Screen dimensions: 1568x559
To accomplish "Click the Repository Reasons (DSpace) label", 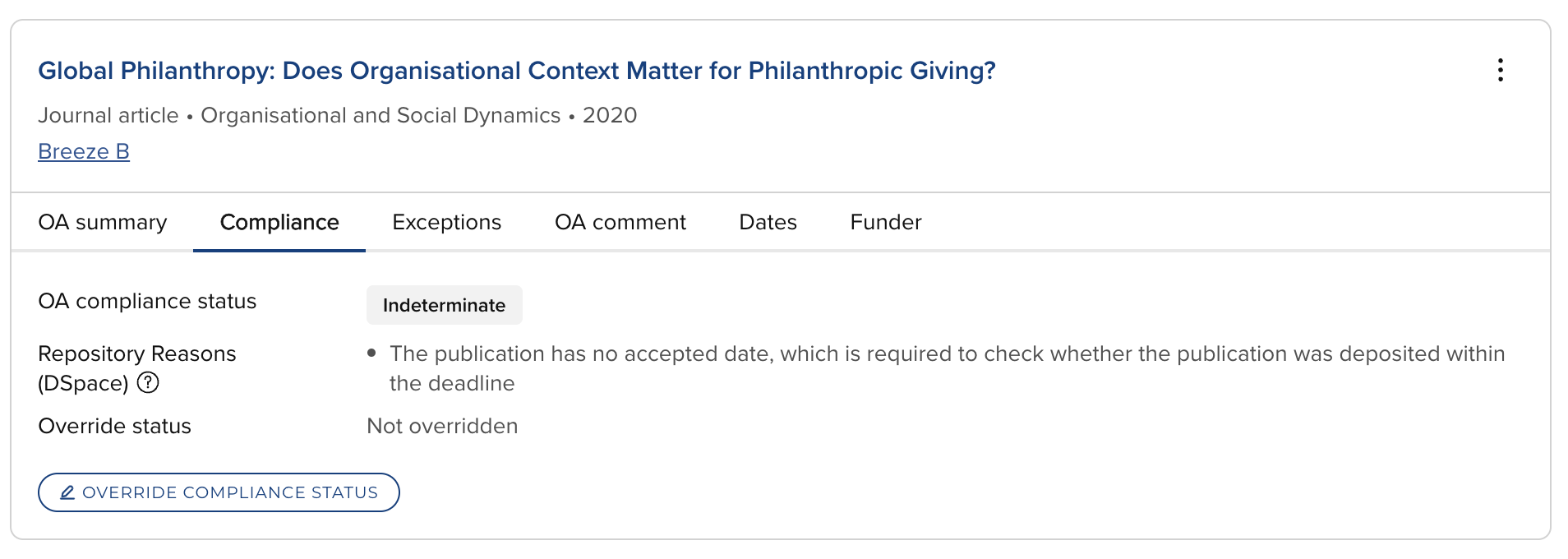I will [136, 354].
